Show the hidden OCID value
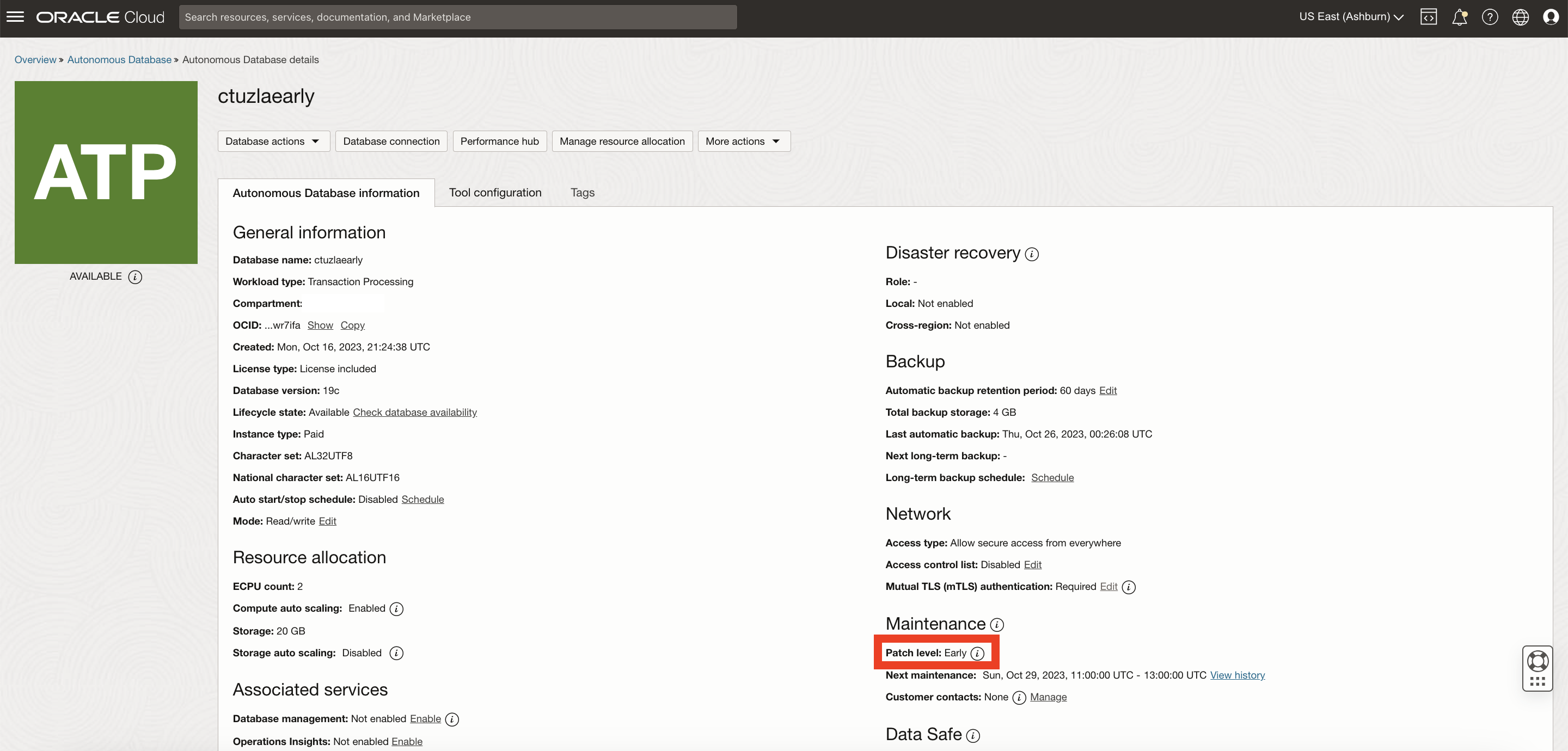1568x751 pixels. (x=320, y=325)
